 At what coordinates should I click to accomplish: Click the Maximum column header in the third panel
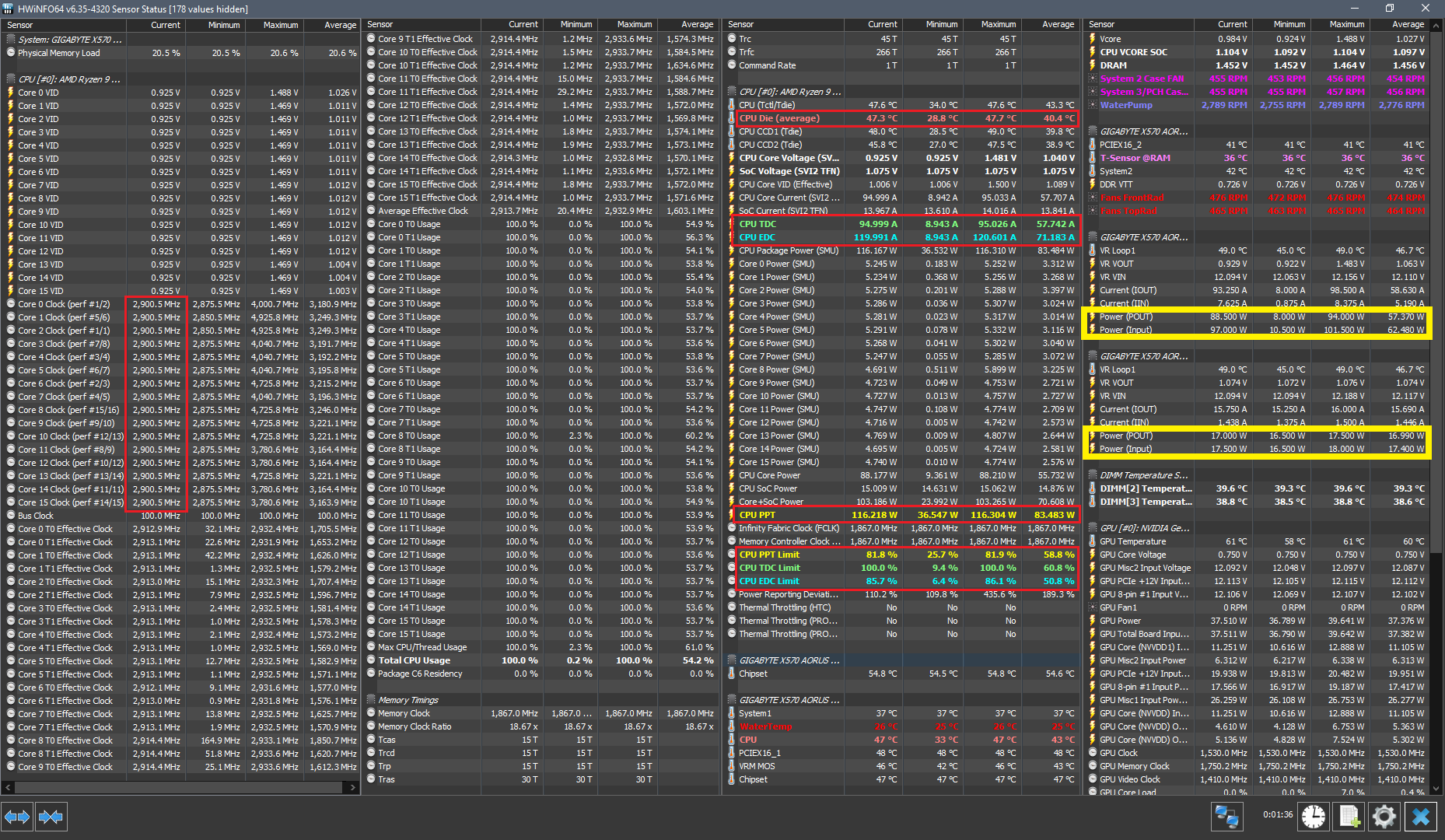coord(991,25)
